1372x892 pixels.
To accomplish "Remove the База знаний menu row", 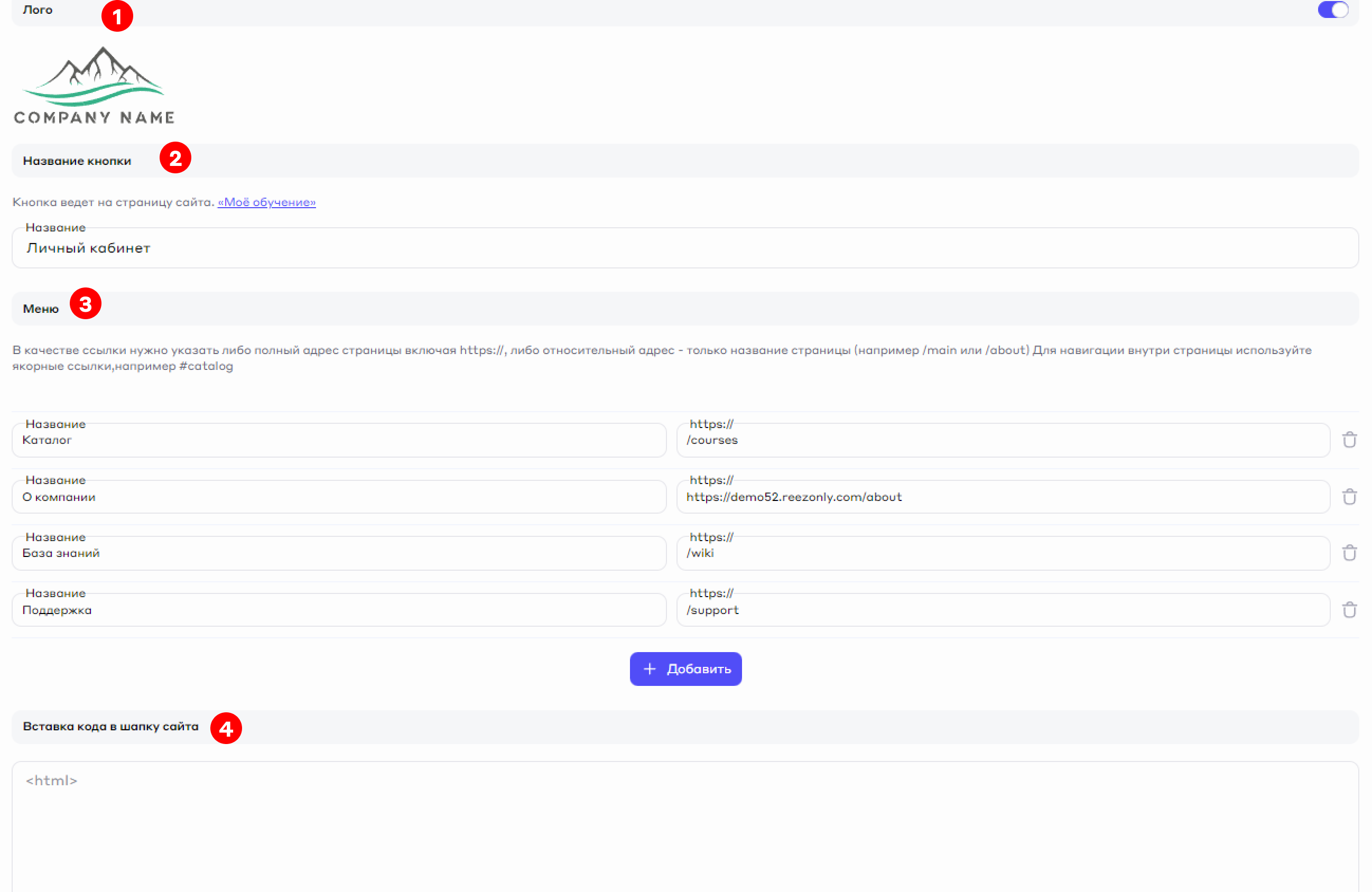I will click(1349, 553).
